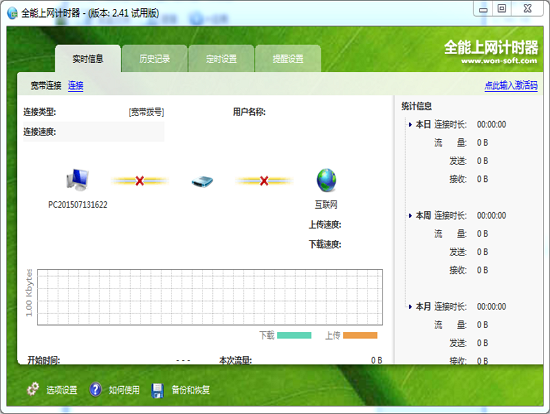This screenshot has width=550, height=414.
Task: Click the 连接 link next to 宽带连接
Action: (75, 85)
